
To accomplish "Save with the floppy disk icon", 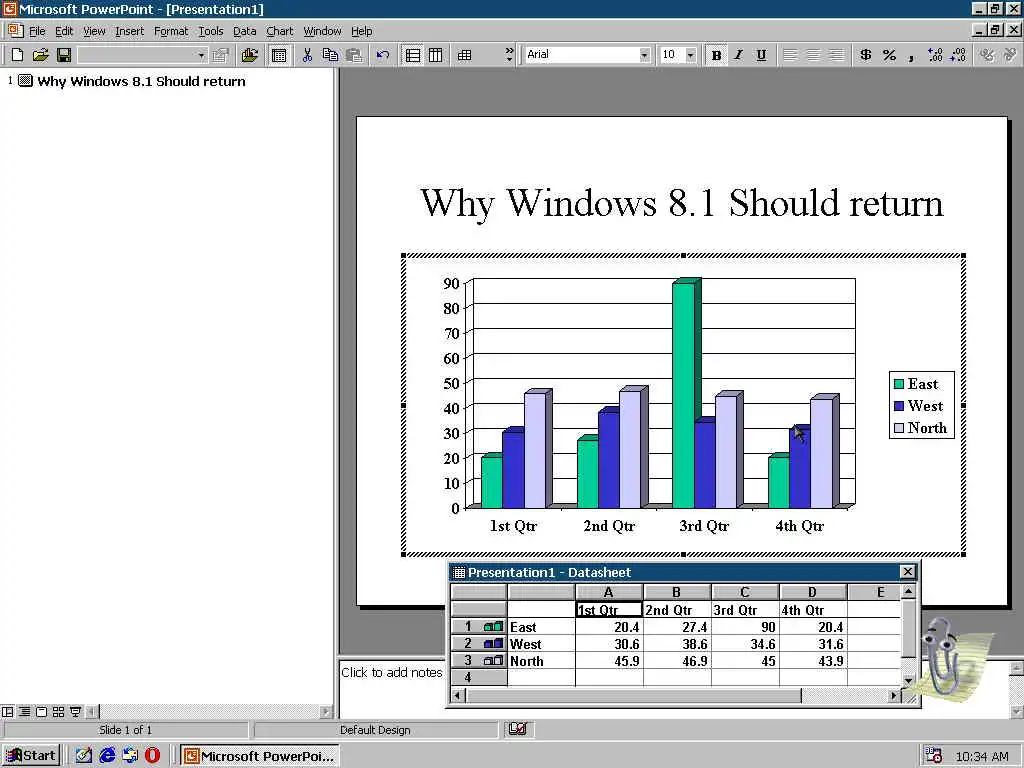I will (63, 55).
